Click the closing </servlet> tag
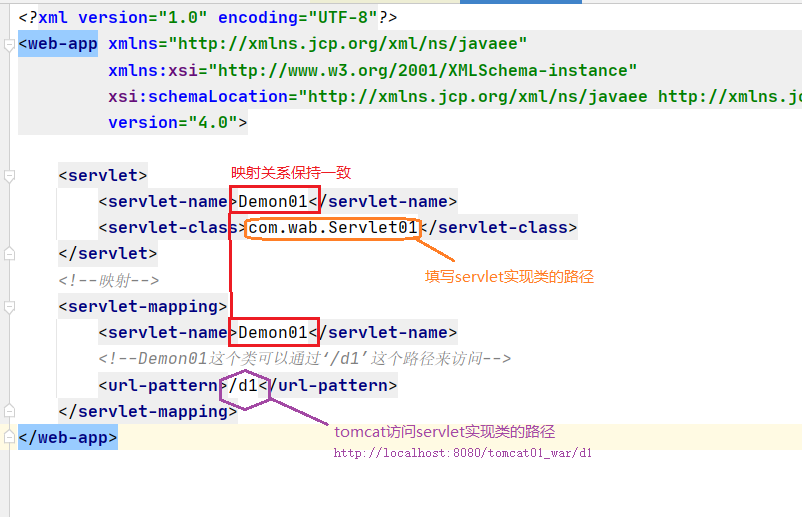The image size is (802, 517). tap(108, 253)
